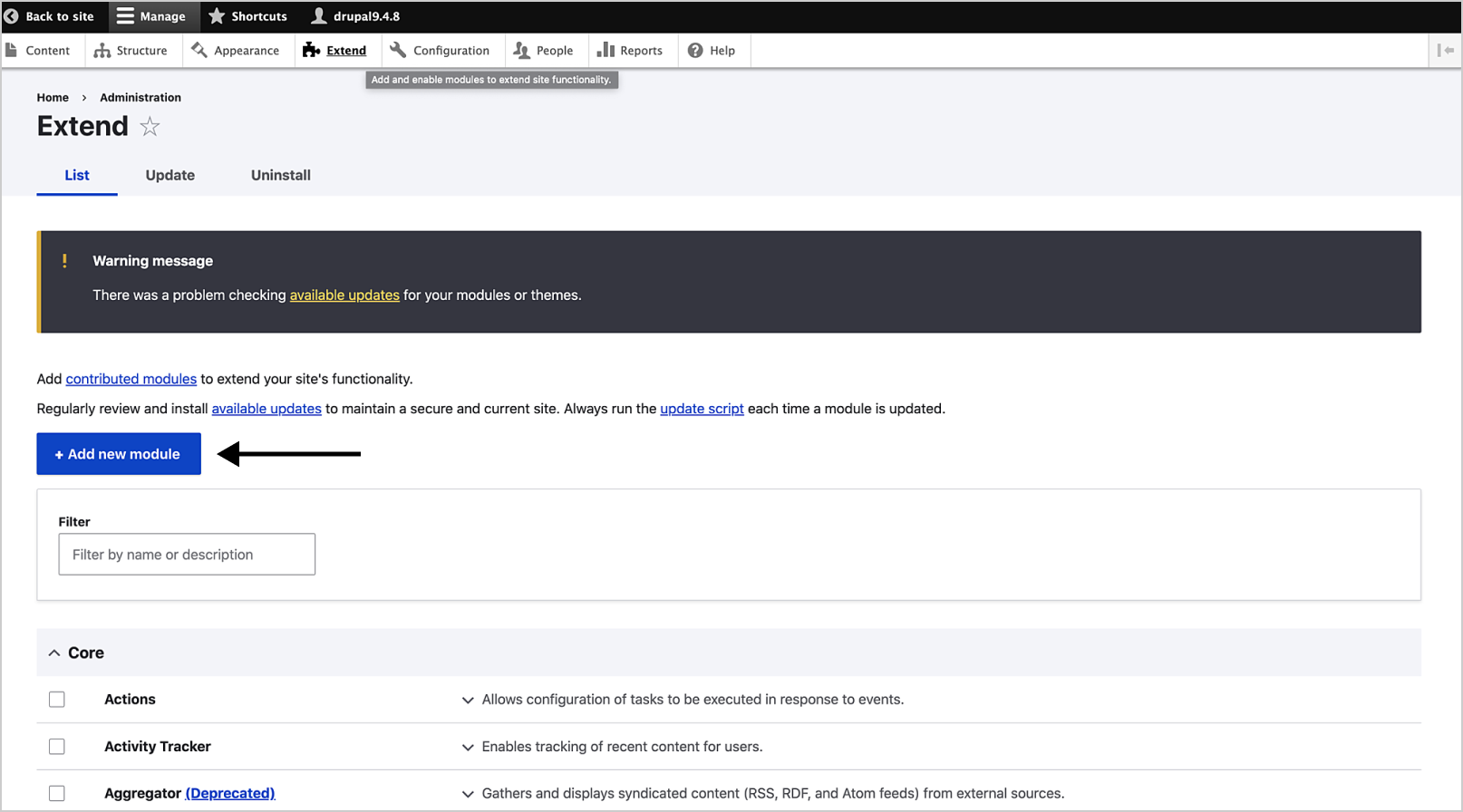Check the Activity Tracker module box
Viewport: 1463px width, 812px height.
point(57,747)
